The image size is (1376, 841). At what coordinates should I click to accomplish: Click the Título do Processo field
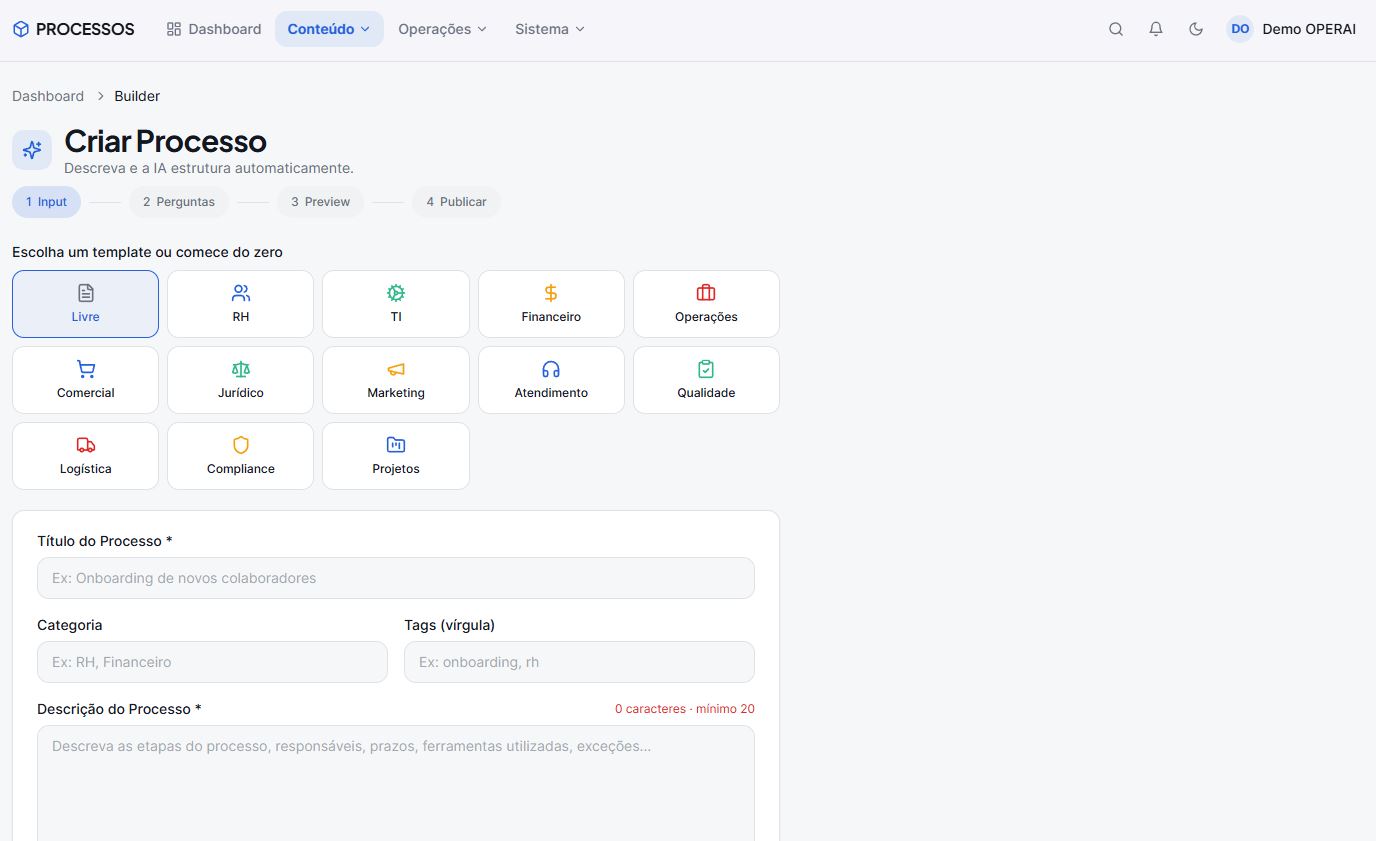pos(396,578)
